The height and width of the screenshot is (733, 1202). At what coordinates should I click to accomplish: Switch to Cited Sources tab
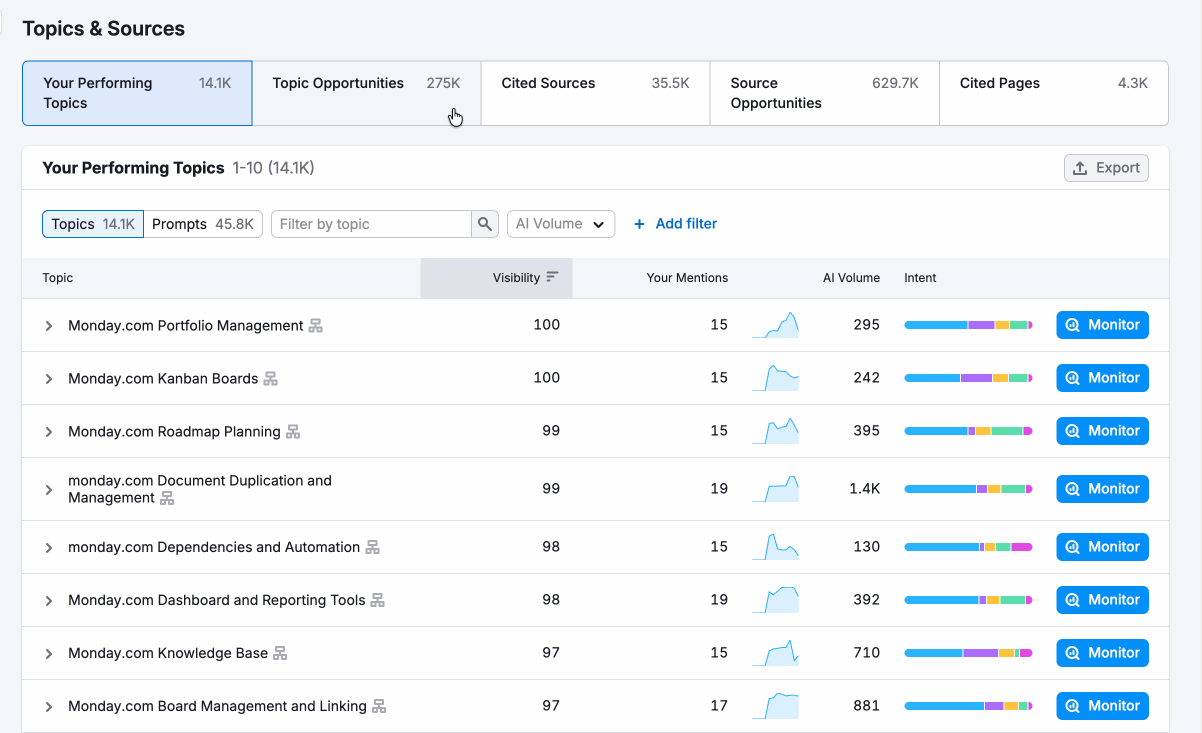point(595,93)
